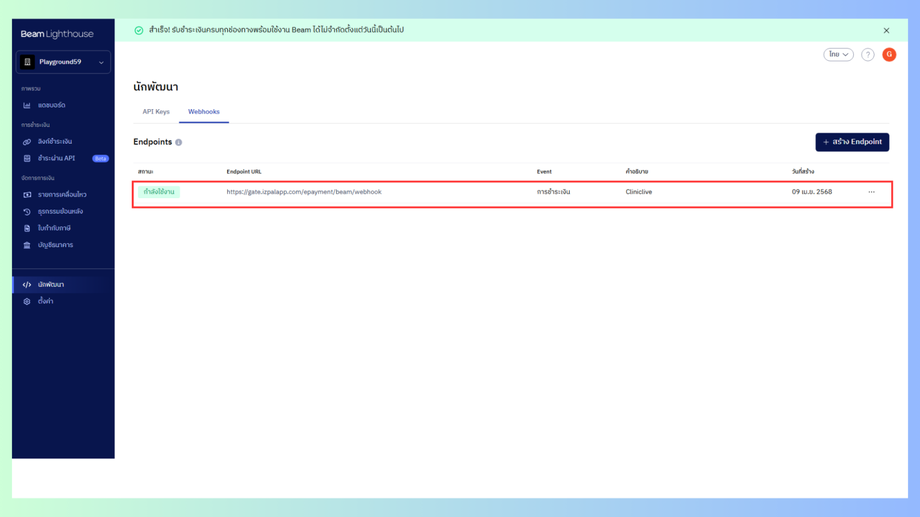Screen dimensions: 920x517
Task: Click the green กำลังใช้งาน status badge
Action: [x=159, y=192]
